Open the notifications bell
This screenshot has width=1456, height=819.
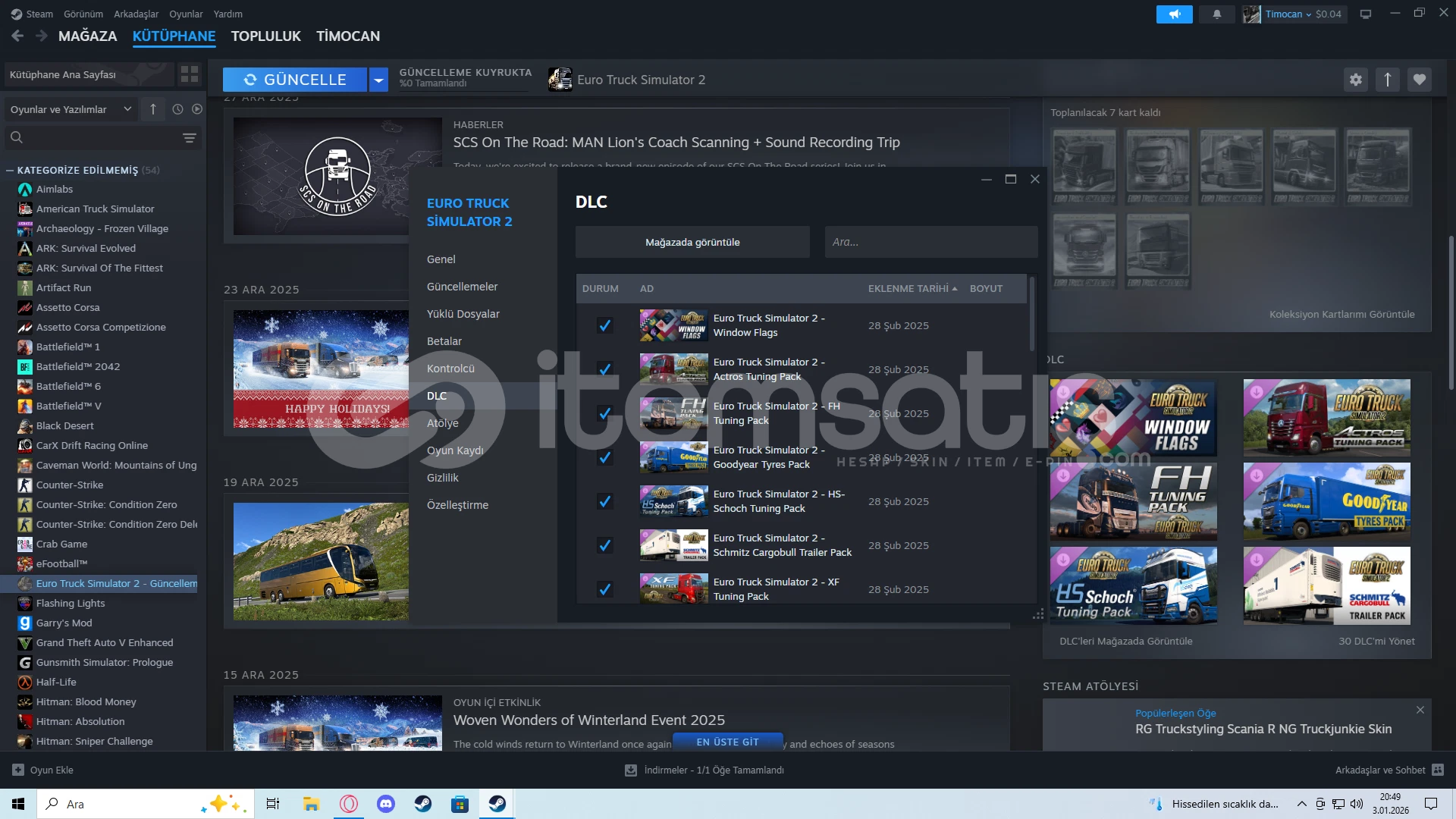click(x=1217, y=14)
